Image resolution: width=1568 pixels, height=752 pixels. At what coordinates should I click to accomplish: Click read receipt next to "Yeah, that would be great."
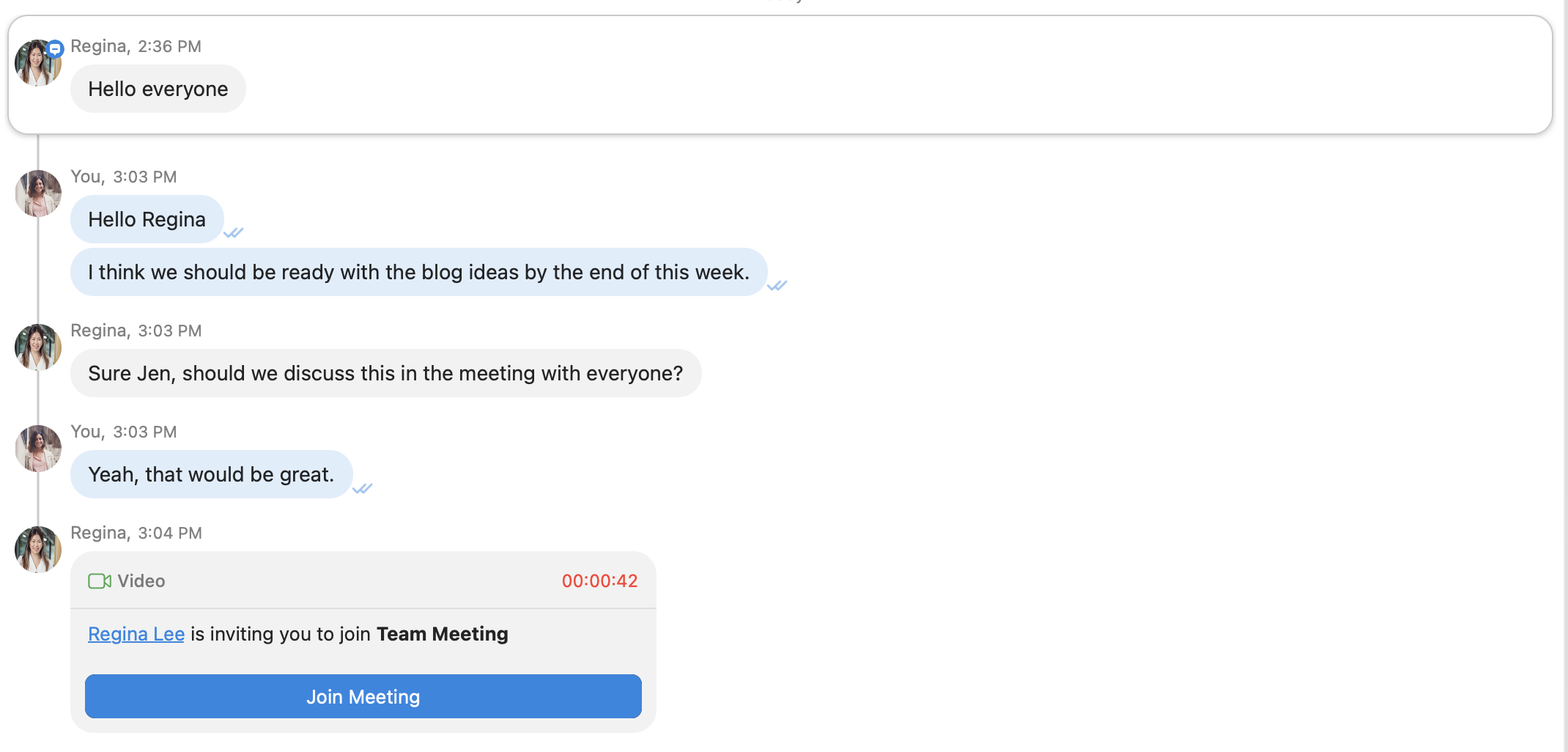click(x=363, y=489)
